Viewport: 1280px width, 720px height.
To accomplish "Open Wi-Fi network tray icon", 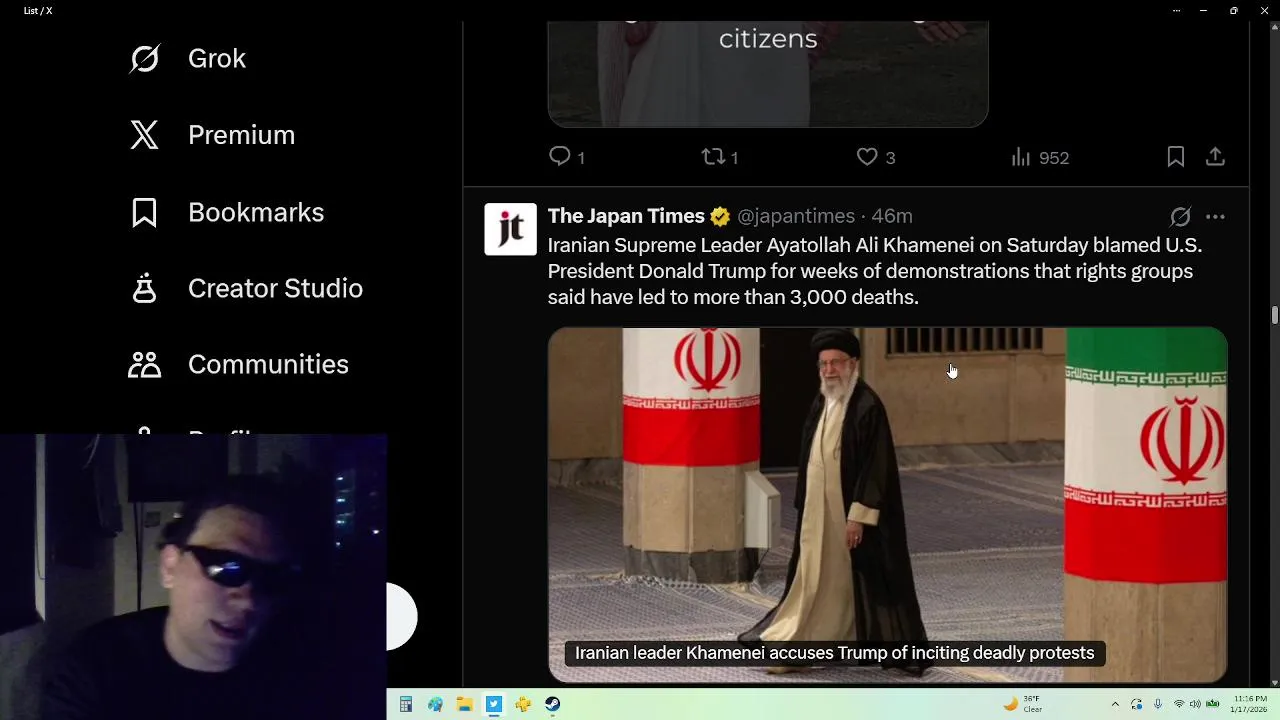I will [1179, 704].
